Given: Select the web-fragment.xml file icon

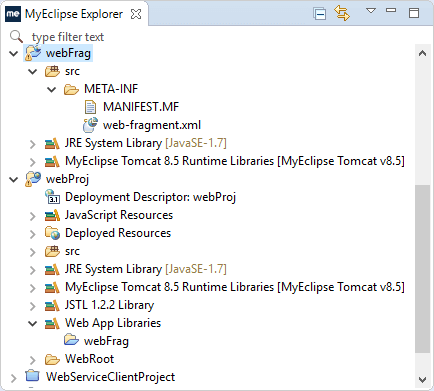Looking at the screenshot, I should pos(90,125).
